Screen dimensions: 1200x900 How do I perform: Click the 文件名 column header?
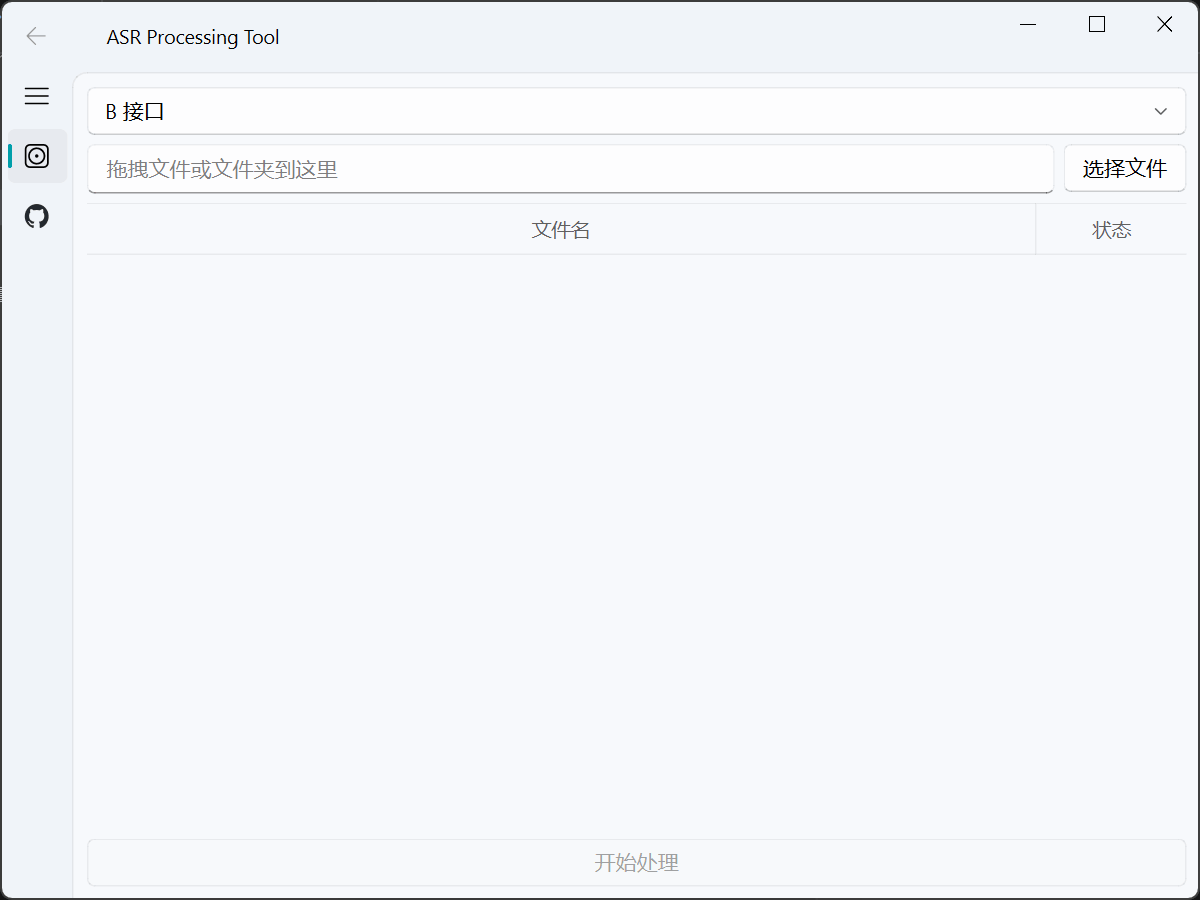[561, 230]
